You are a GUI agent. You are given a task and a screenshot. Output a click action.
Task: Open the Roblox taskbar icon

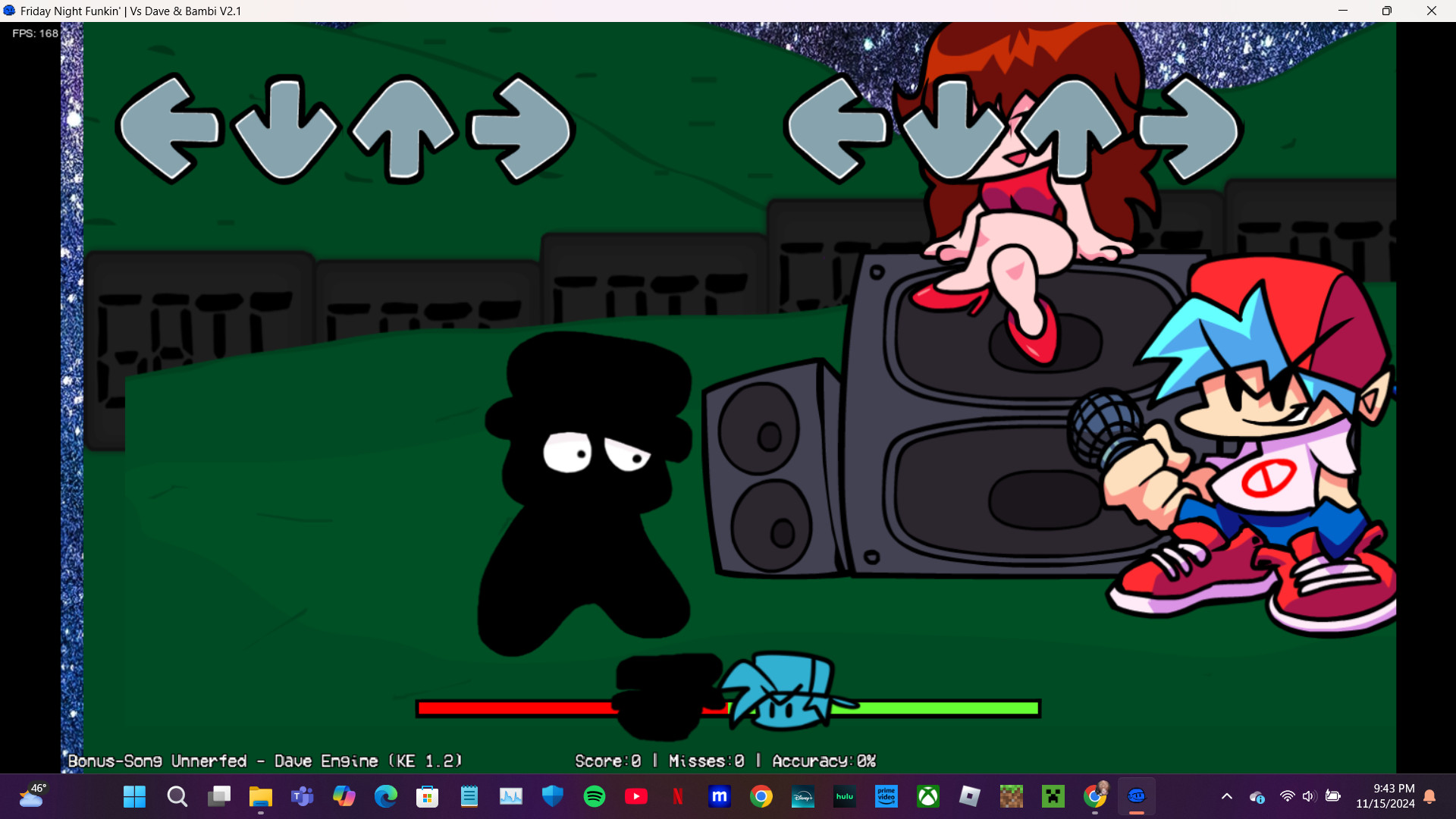(970, 796)
